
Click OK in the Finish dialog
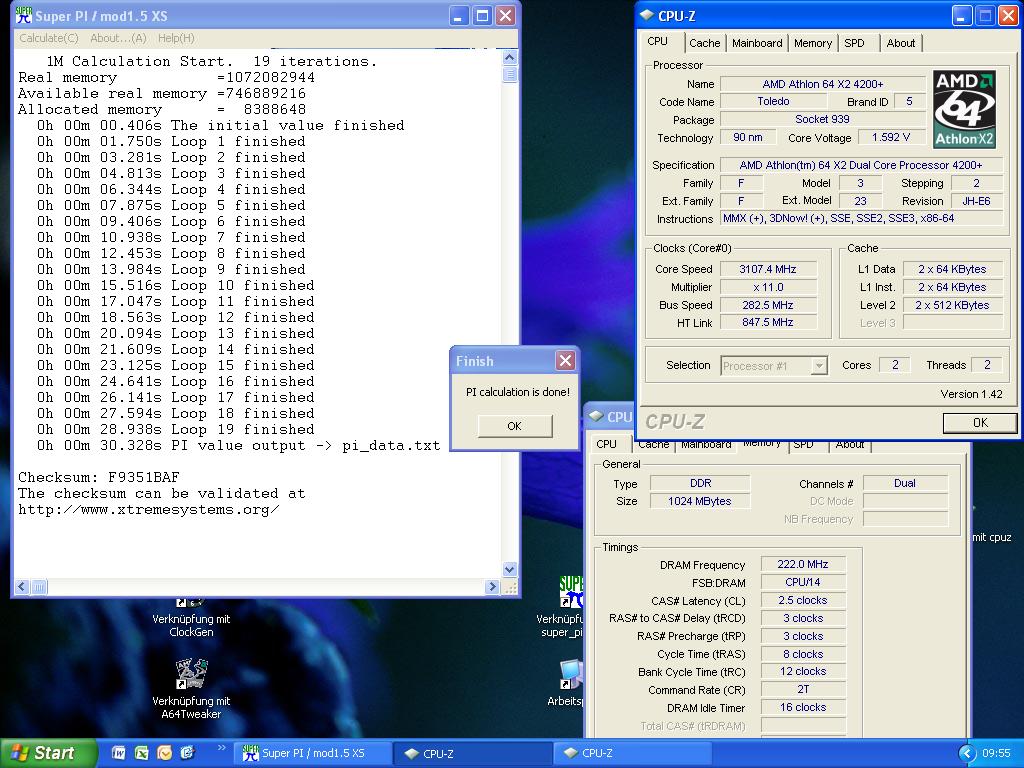tap(515, 426)
